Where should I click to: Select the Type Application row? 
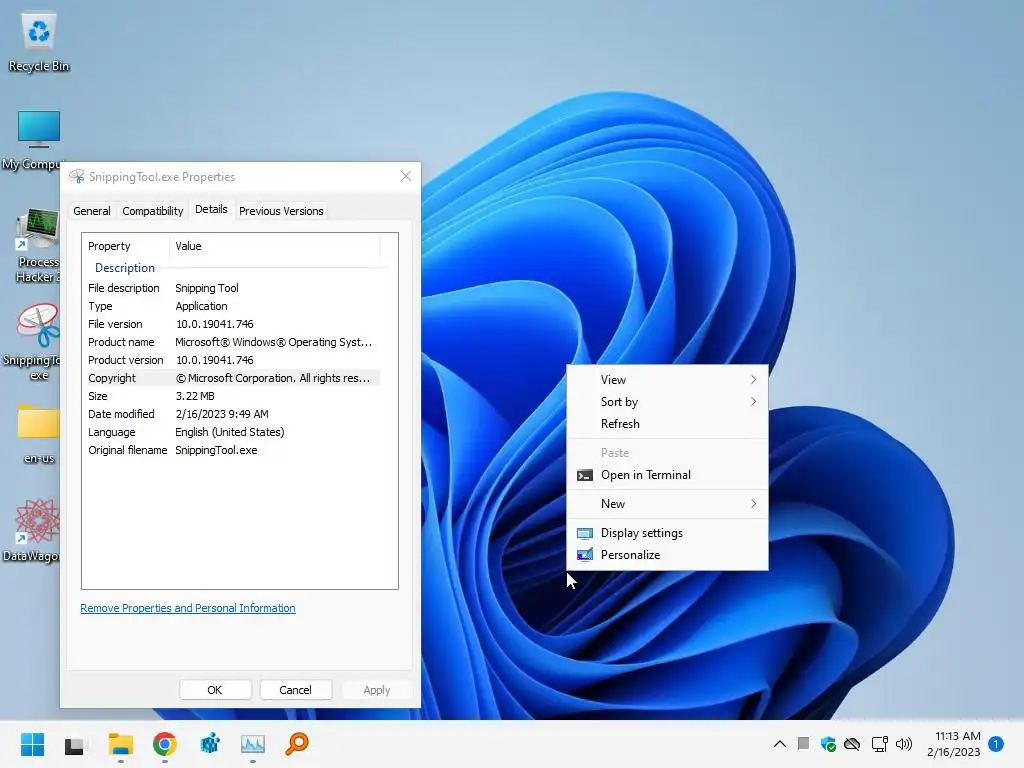click(233, 306)
